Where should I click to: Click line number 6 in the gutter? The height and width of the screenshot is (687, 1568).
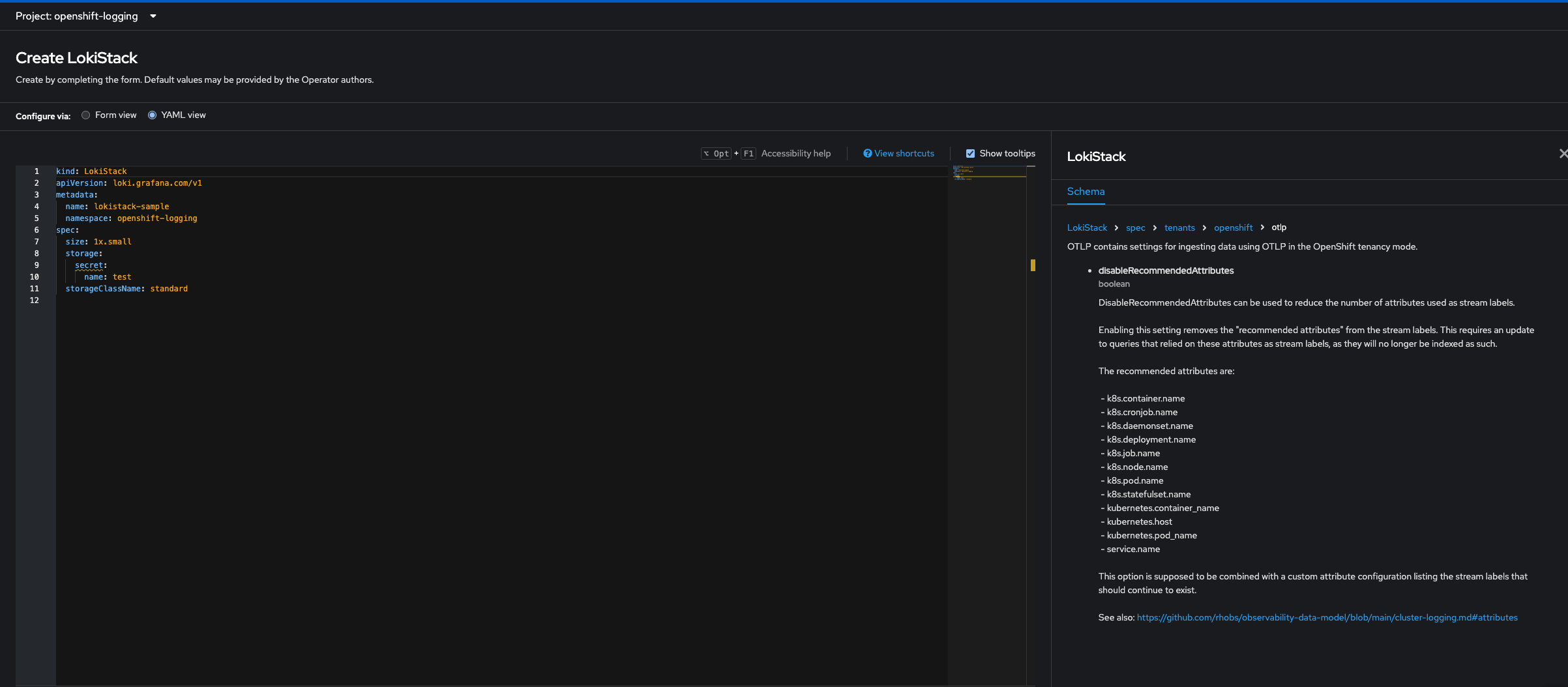(x=37, y=230)
